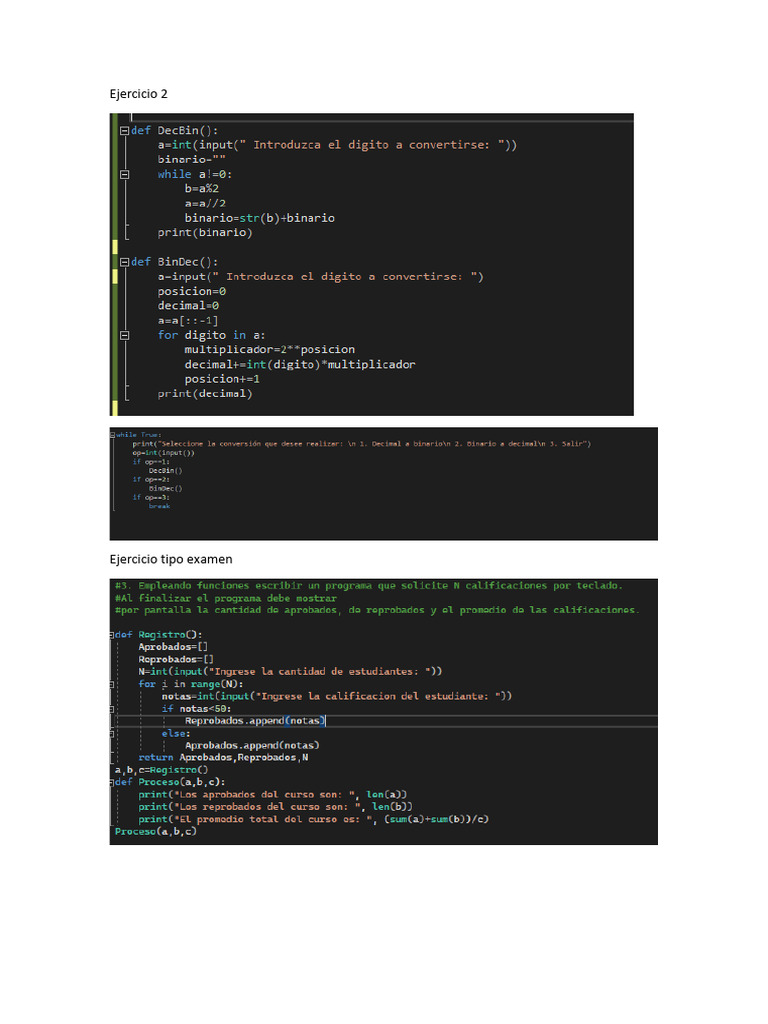Screen dimensions: 768x1024
Task: Click the line 'a=a[::-1]'
Action: click(x=188, y=321)
